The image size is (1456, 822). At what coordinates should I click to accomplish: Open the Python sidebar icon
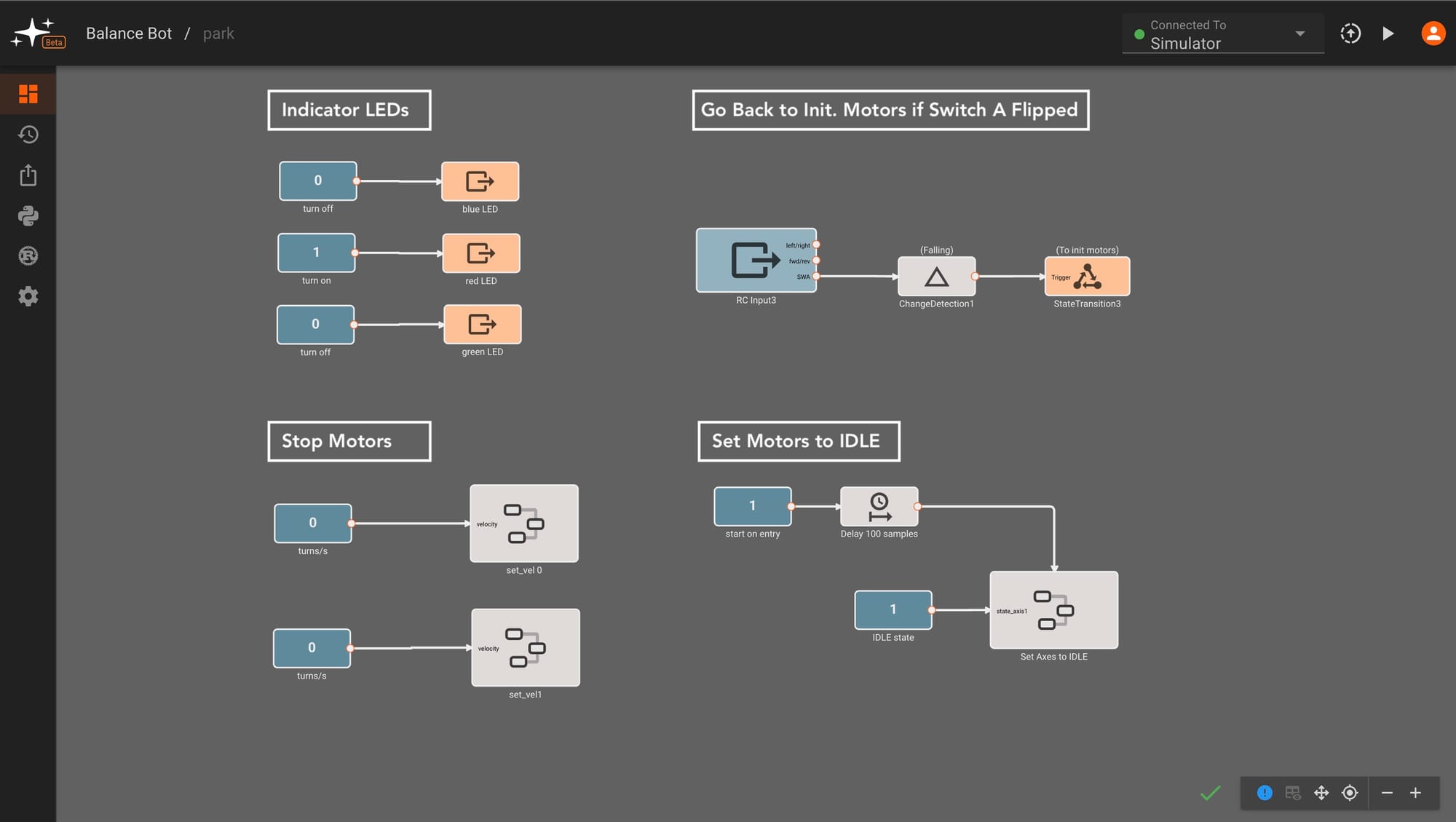28,216
